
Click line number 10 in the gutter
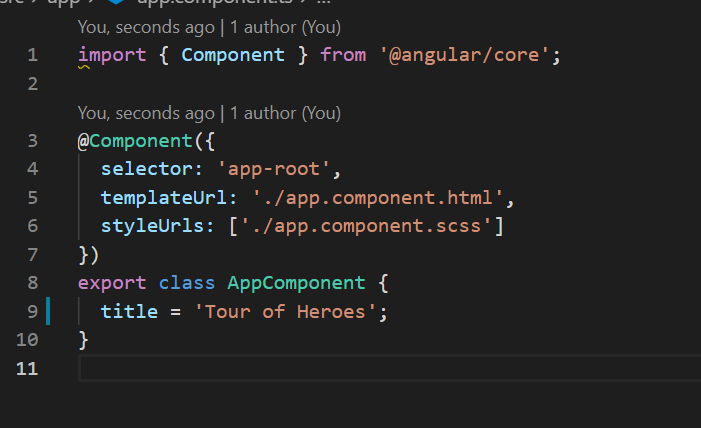[x=27, y=340]
